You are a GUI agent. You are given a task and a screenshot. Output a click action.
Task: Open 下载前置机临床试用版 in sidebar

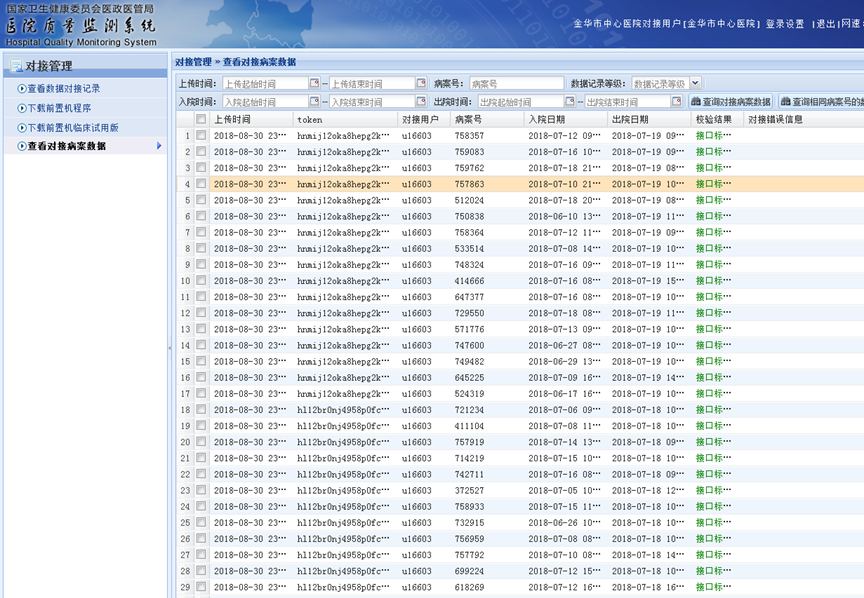(73, 127)
